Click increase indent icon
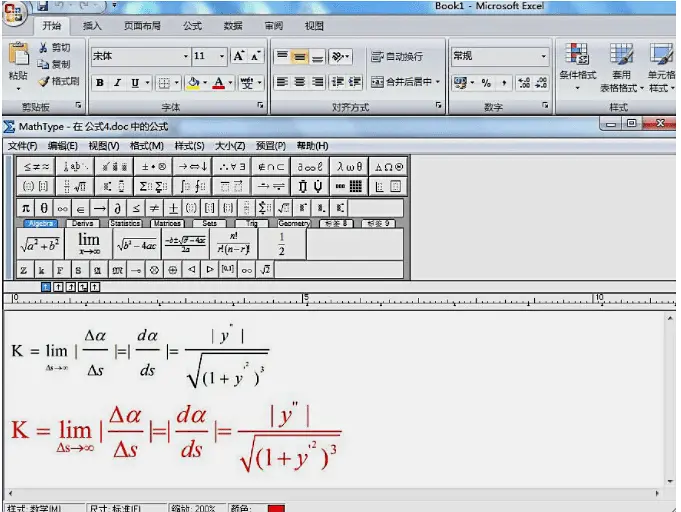 click(x=354, y=82)
